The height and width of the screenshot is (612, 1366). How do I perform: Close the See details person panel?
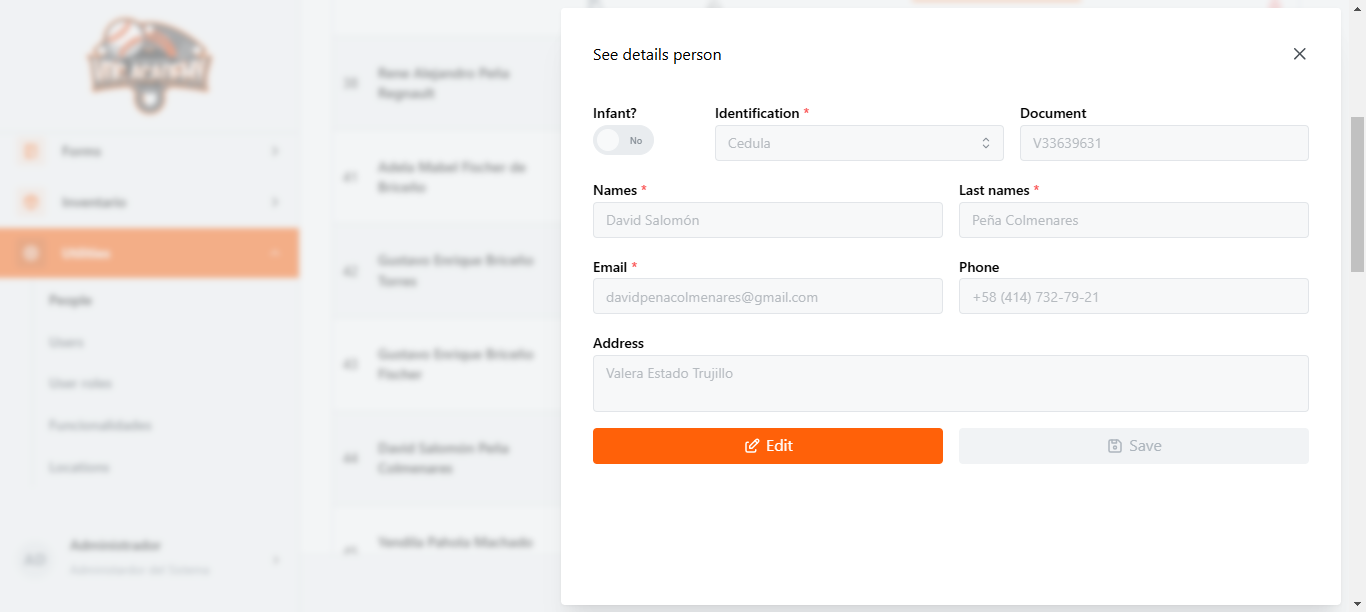[x=1299, y=54]
